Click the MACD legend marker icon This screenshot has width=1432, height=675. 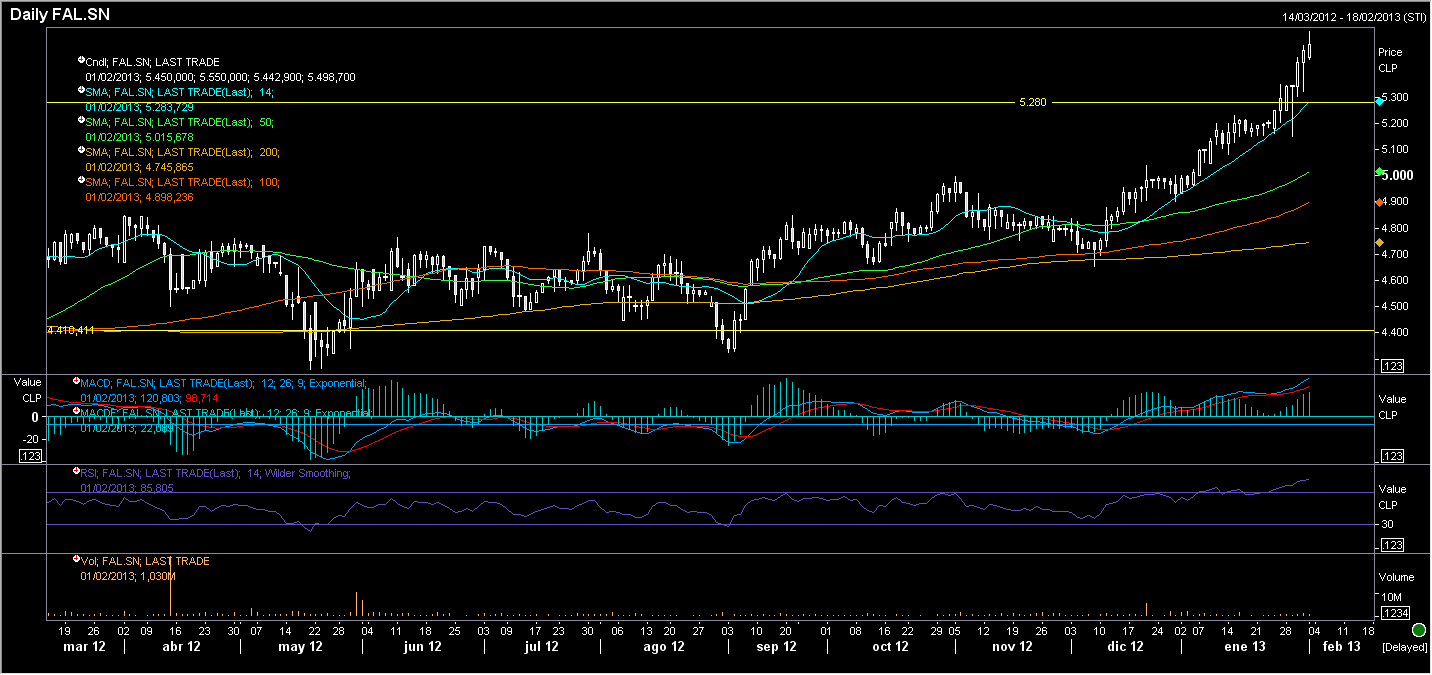[75, 380]
